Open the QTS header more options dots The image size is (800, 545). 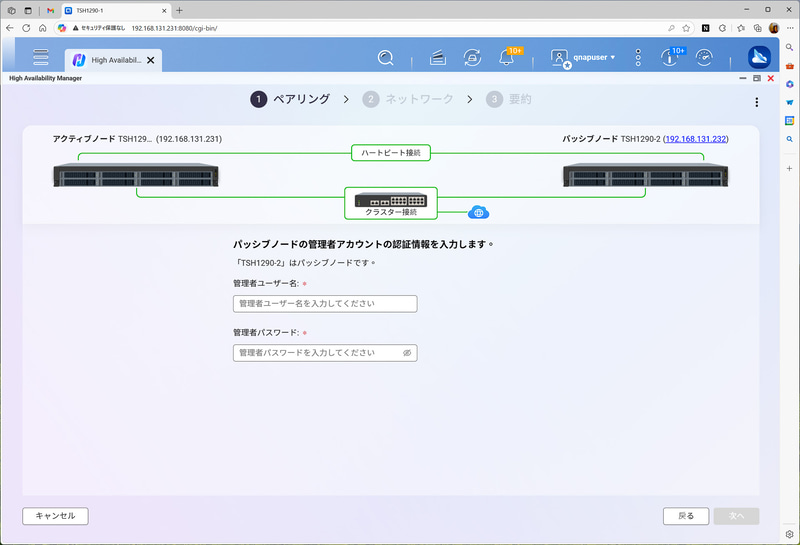click(x=638, y=58)
